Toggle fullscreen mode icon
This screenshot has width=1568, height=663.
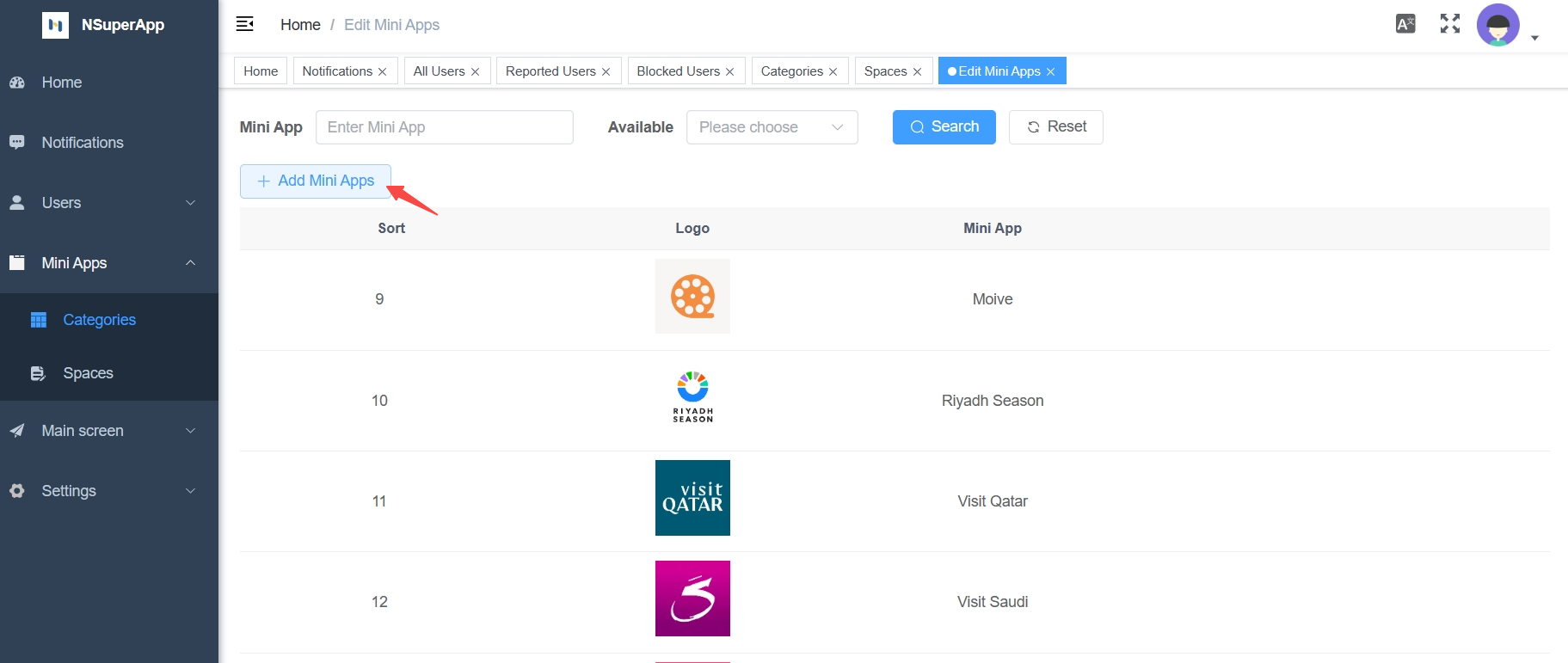coord(1450,24)
